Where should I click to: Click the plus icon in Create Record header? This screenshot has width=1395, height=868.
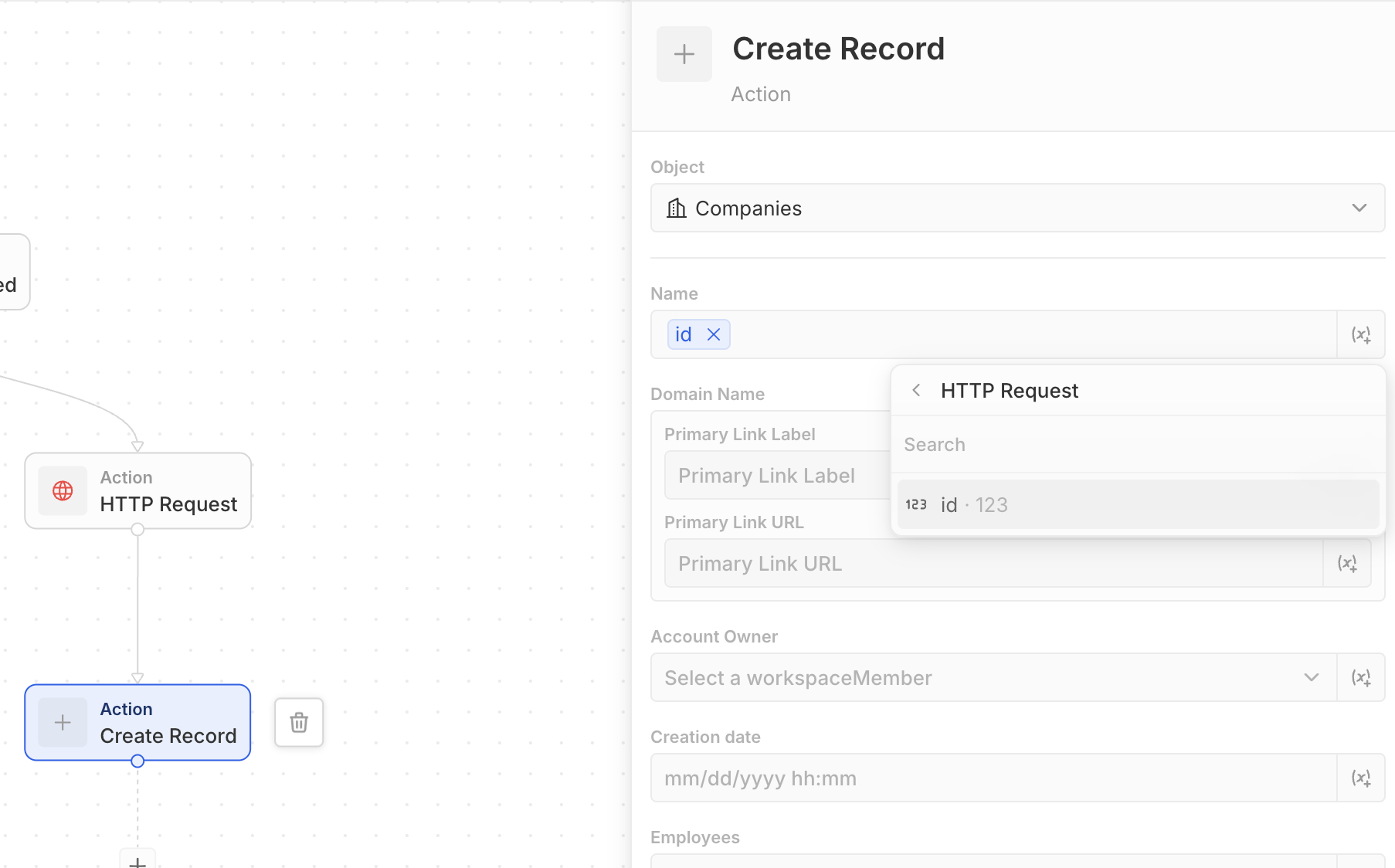[x=684, y=54]
